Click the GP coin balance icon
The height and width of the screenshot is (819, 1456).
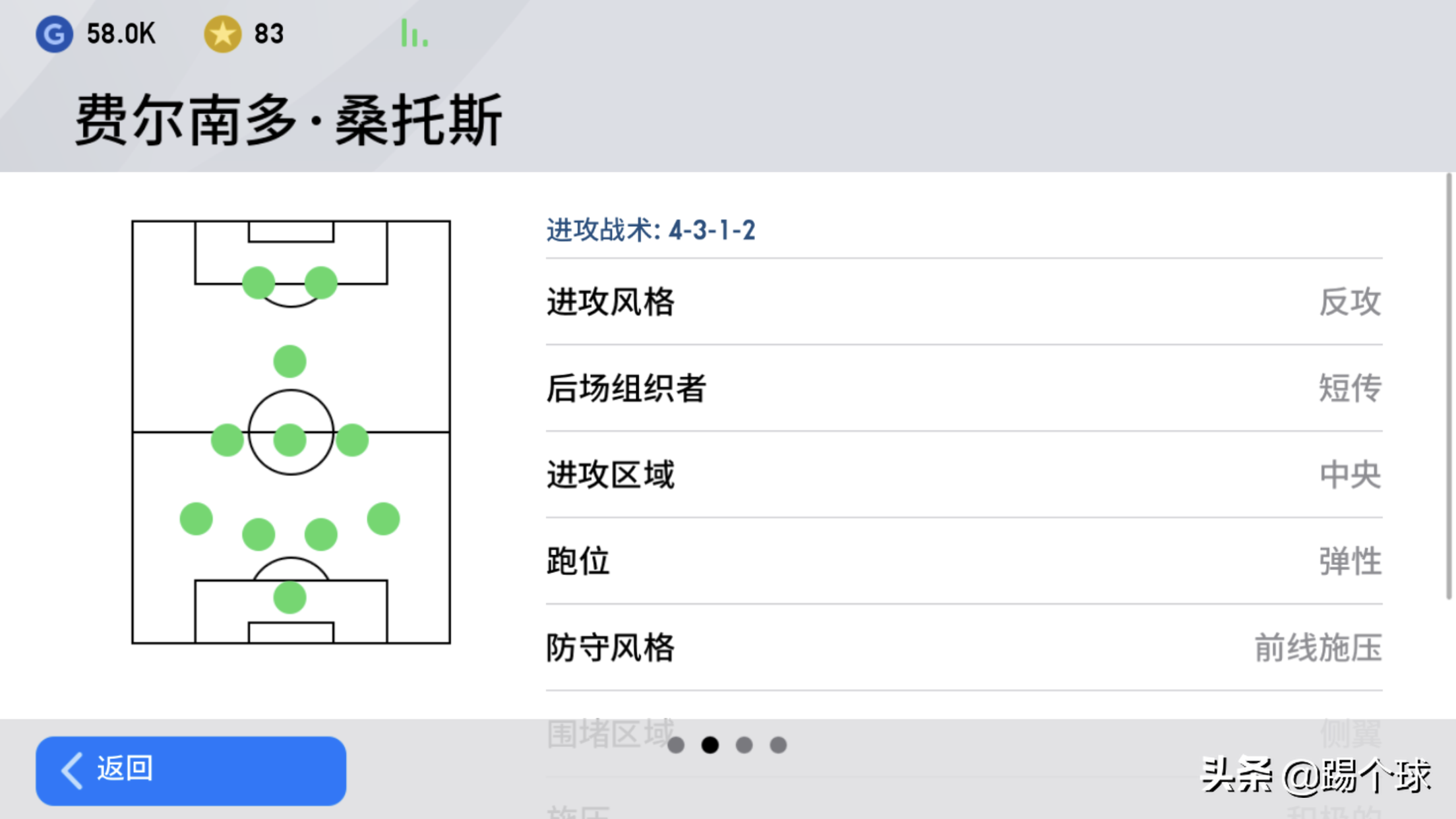coord(55,34)
